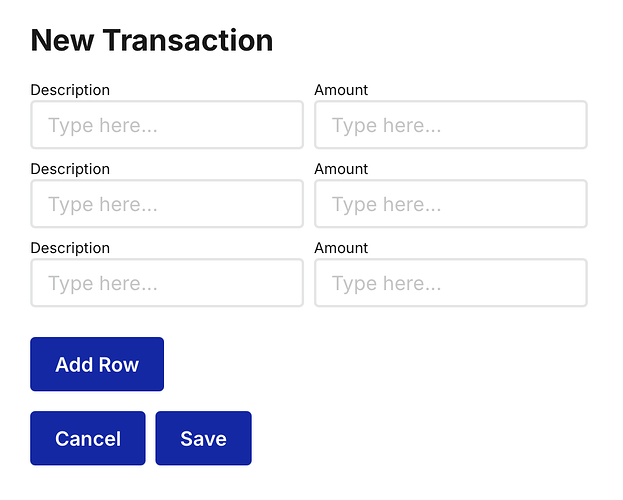Viewport: 623px width, 500px height.
Task: Activate the third row's Description box
Action: 167,283
